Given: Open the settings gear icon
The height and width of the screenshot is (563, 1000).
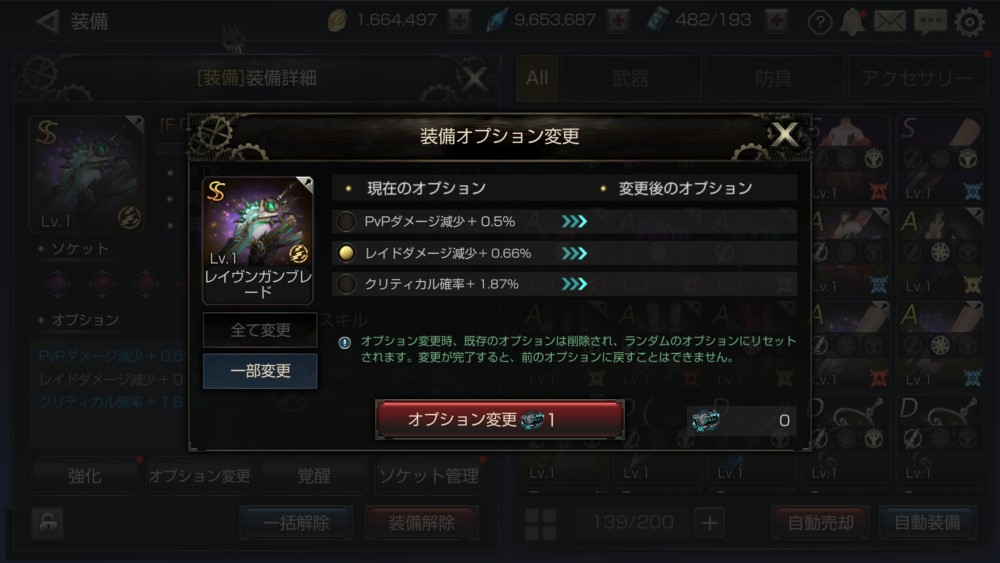Looking at the screenshot, I should point(969,22).
